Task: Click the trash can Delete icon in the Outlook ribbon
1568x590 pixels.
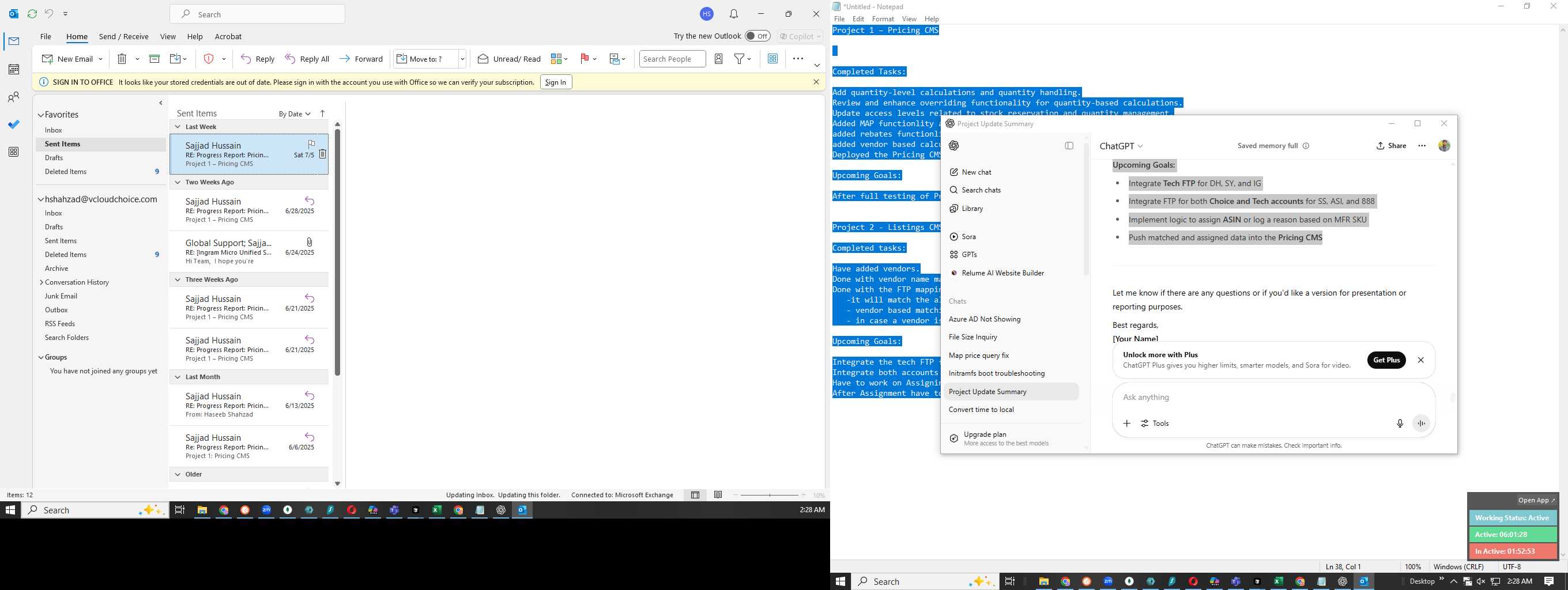Action: pos(122,59)
